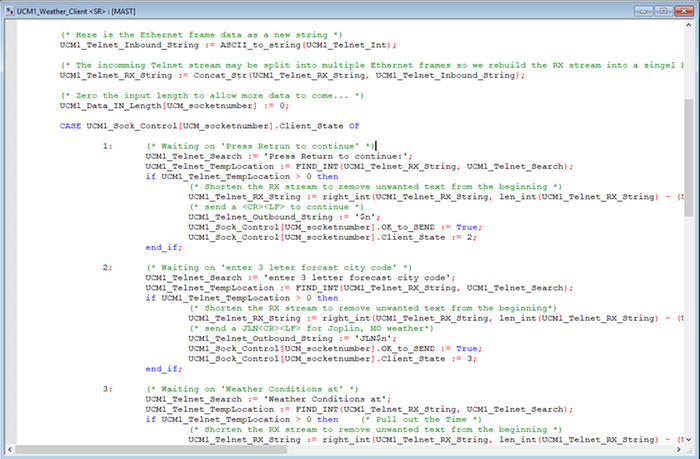700x459 pixels.
Task: Click the UCM1_Weather_Client window title icon
Action: tap(10, 11)
